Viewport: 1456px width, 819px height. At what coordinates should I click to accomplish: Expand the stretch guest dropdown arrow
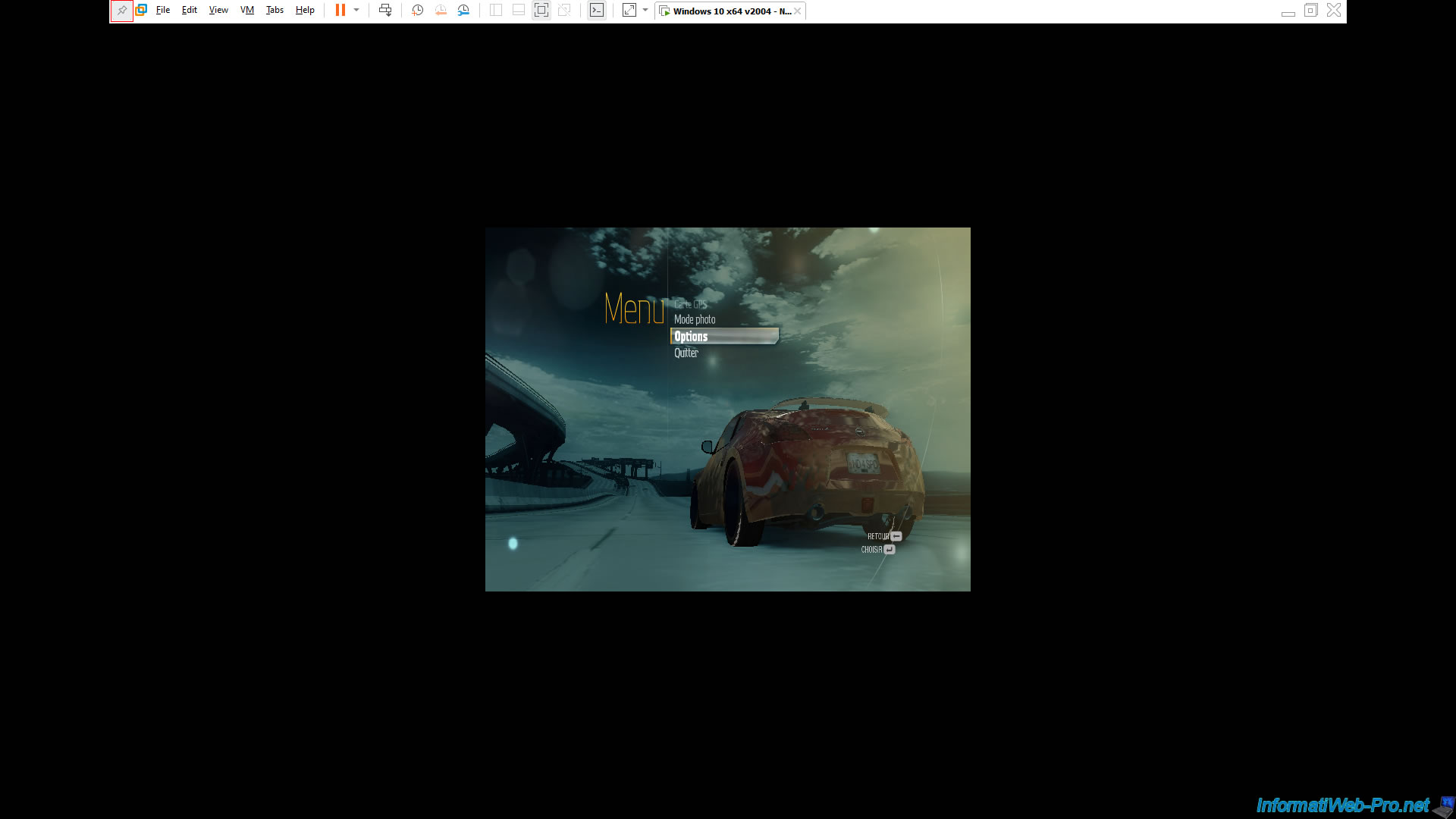click(x=645, y=11)
